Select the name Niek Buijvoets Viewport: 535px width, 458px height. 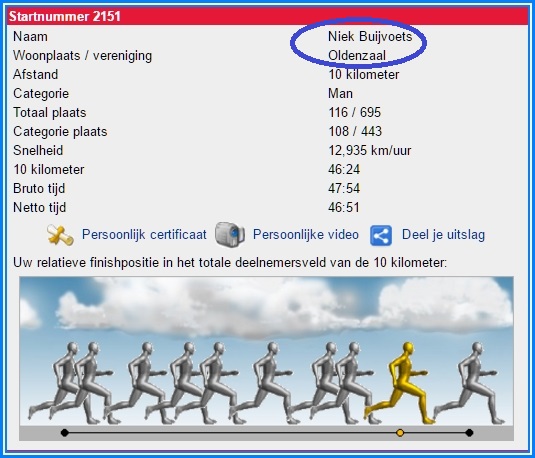pos(370,37)
